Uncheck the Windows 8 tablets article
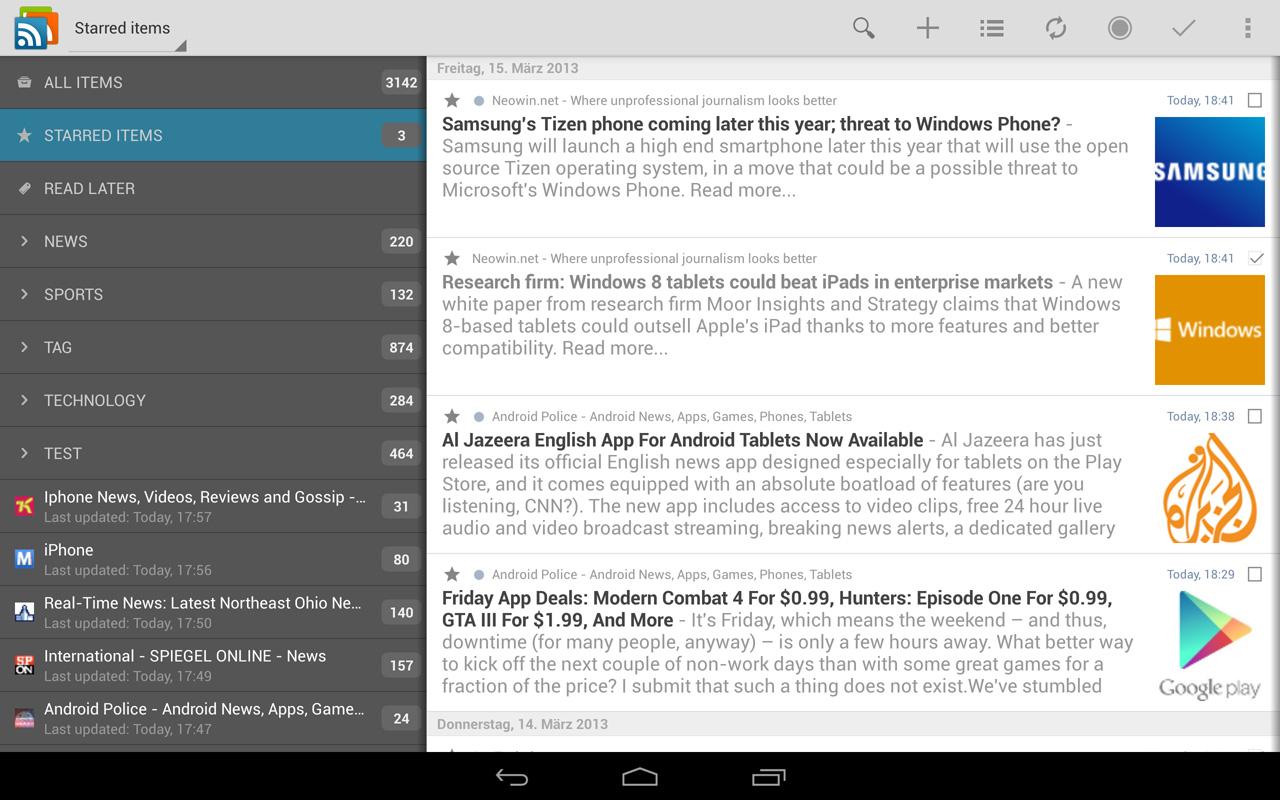 pyautogui.click(x=1255, y=257)
